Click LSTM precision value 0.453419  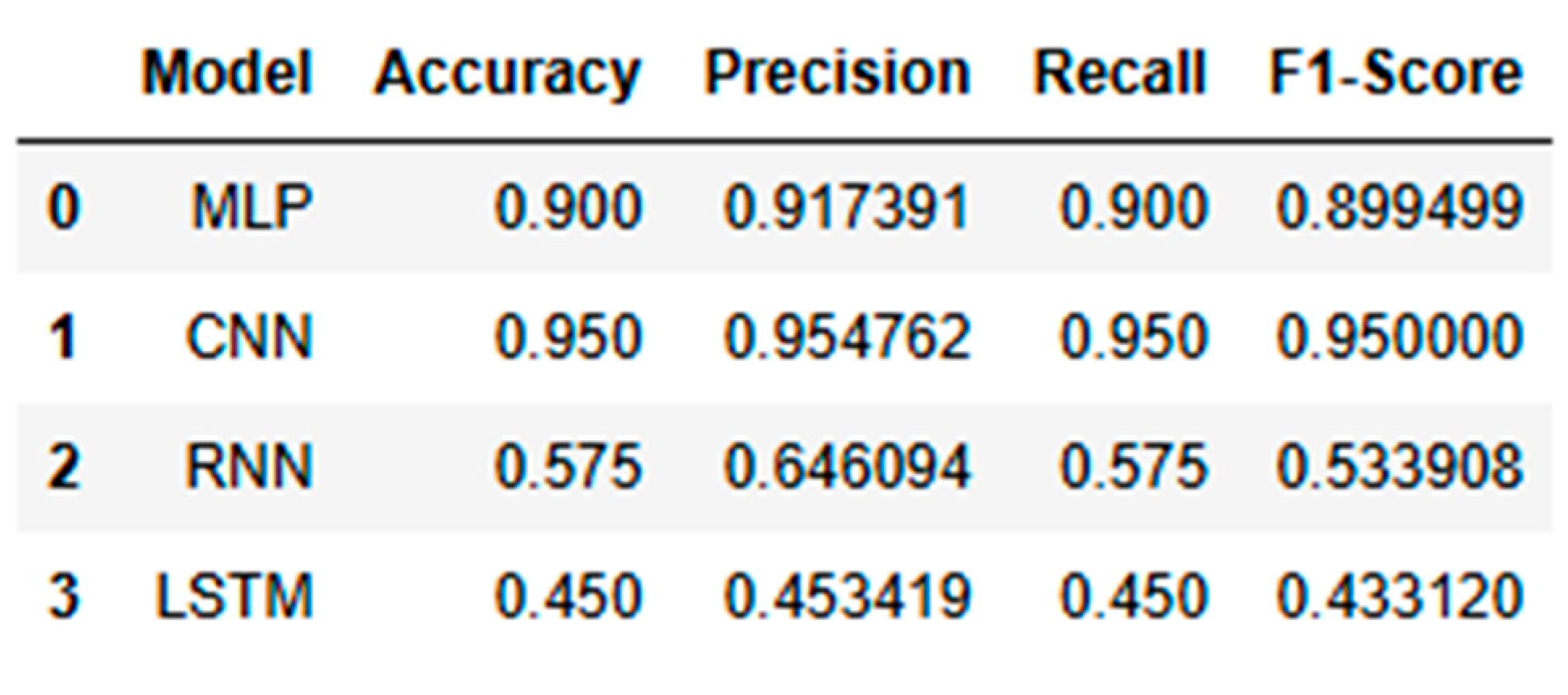coord(847,596)
